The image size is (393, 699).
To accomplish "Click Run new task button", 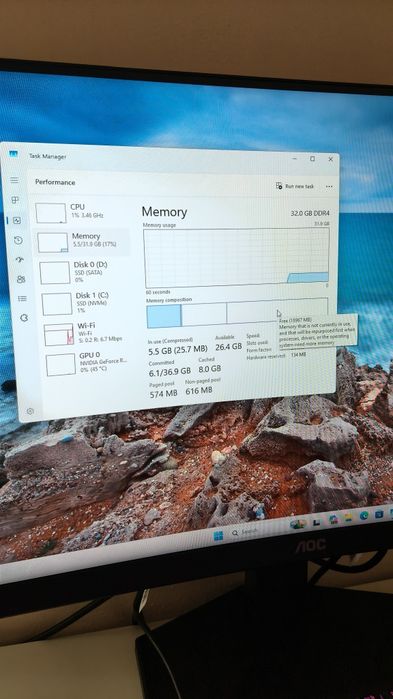I will point(295,186).
